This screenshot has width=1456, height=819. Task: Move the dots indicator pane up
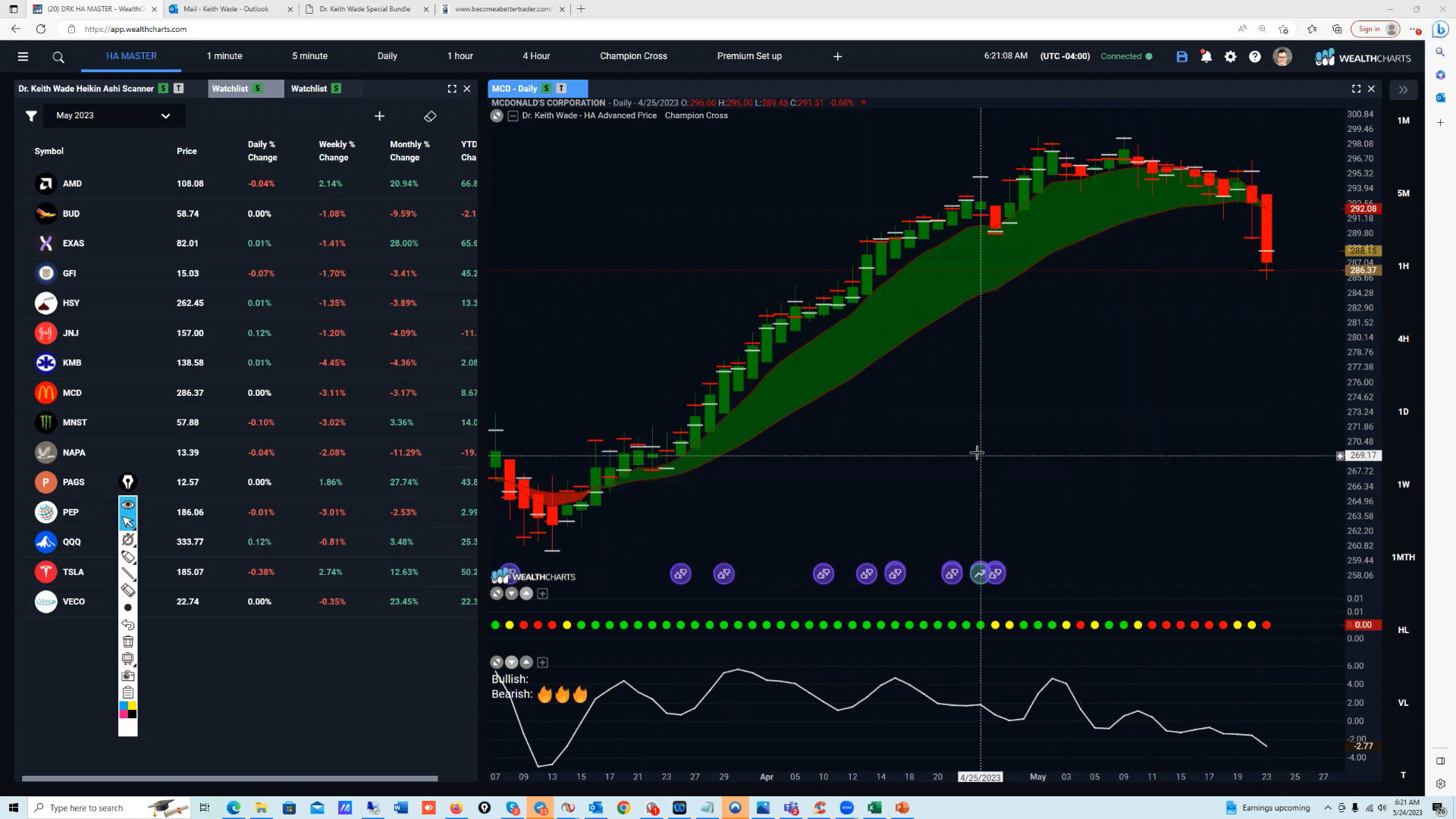(526, 594)
